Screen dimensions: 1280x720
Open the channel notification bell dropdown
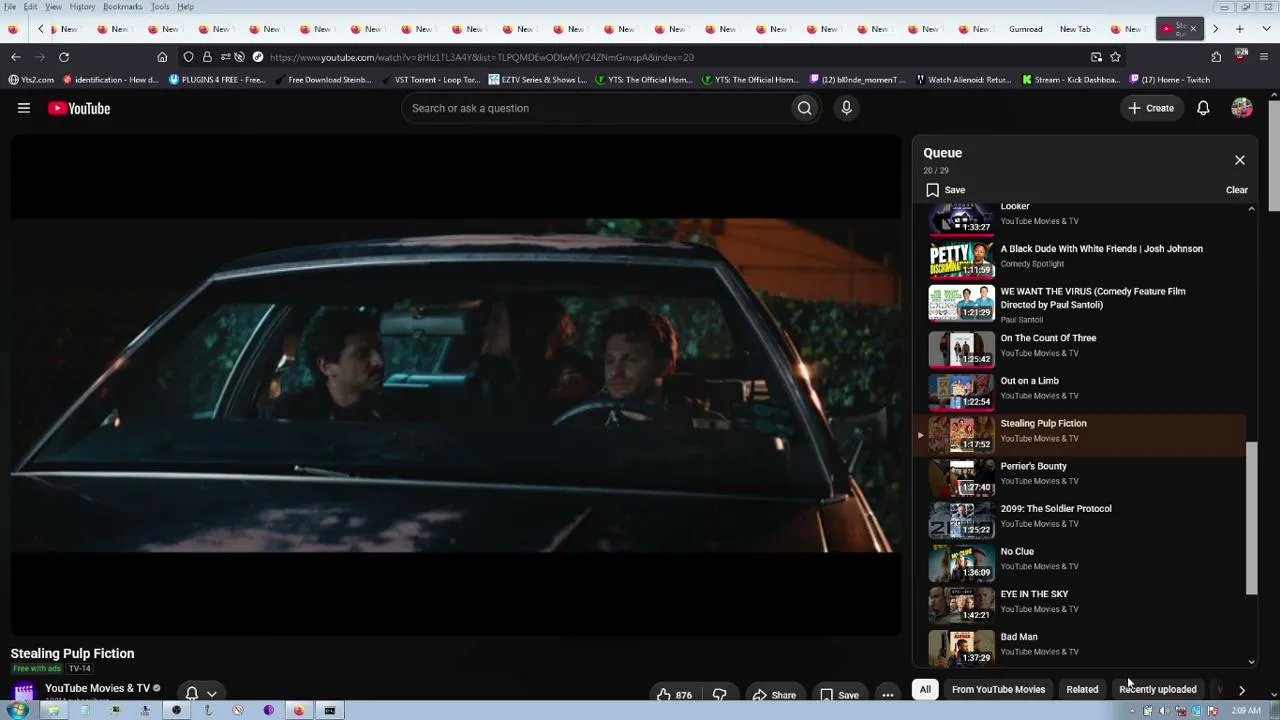[x=200, y=693]
